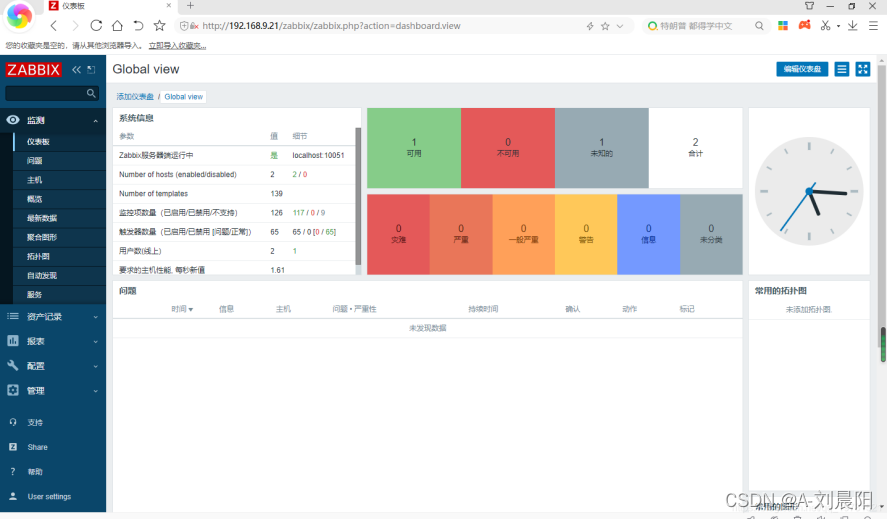Click the sidebar search input field

tap(46, 93)
